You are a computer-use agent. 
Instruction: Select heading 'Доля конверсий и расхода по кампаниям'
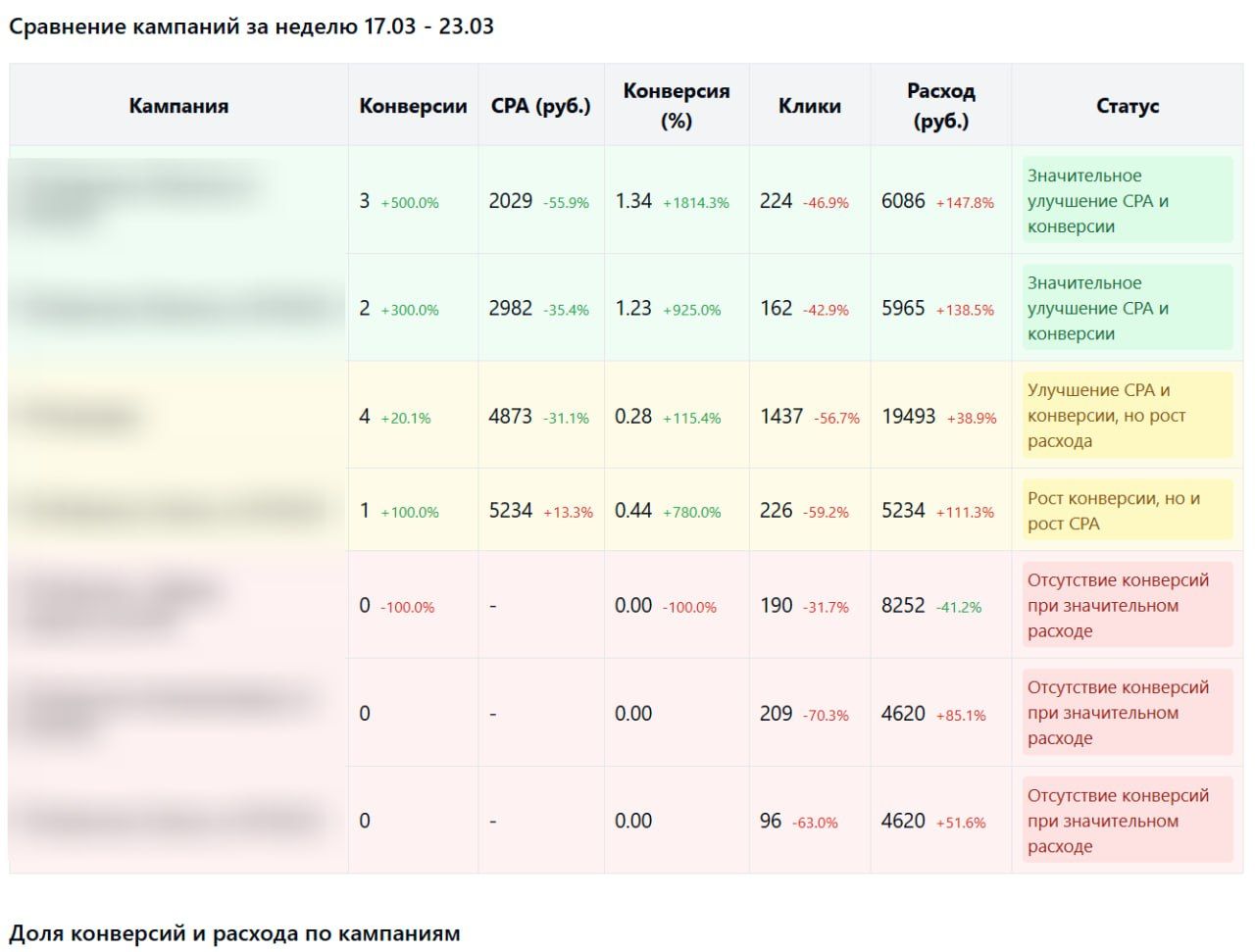pyautogui.click(x=234, y=933)
